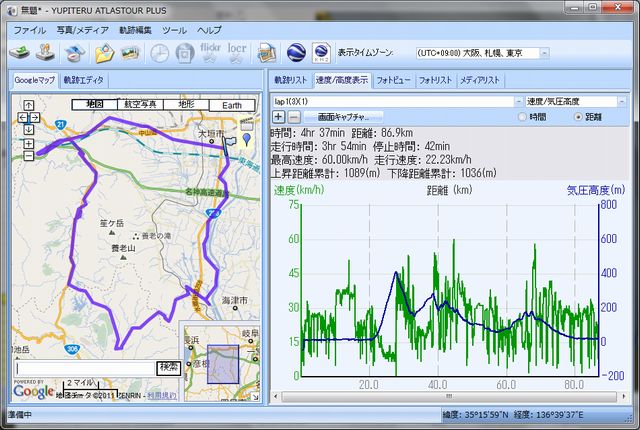Image resolution: width=640 pixels, height=430 pixels.
Task: Click the document export toolbar icon
Action: (267, 53)
